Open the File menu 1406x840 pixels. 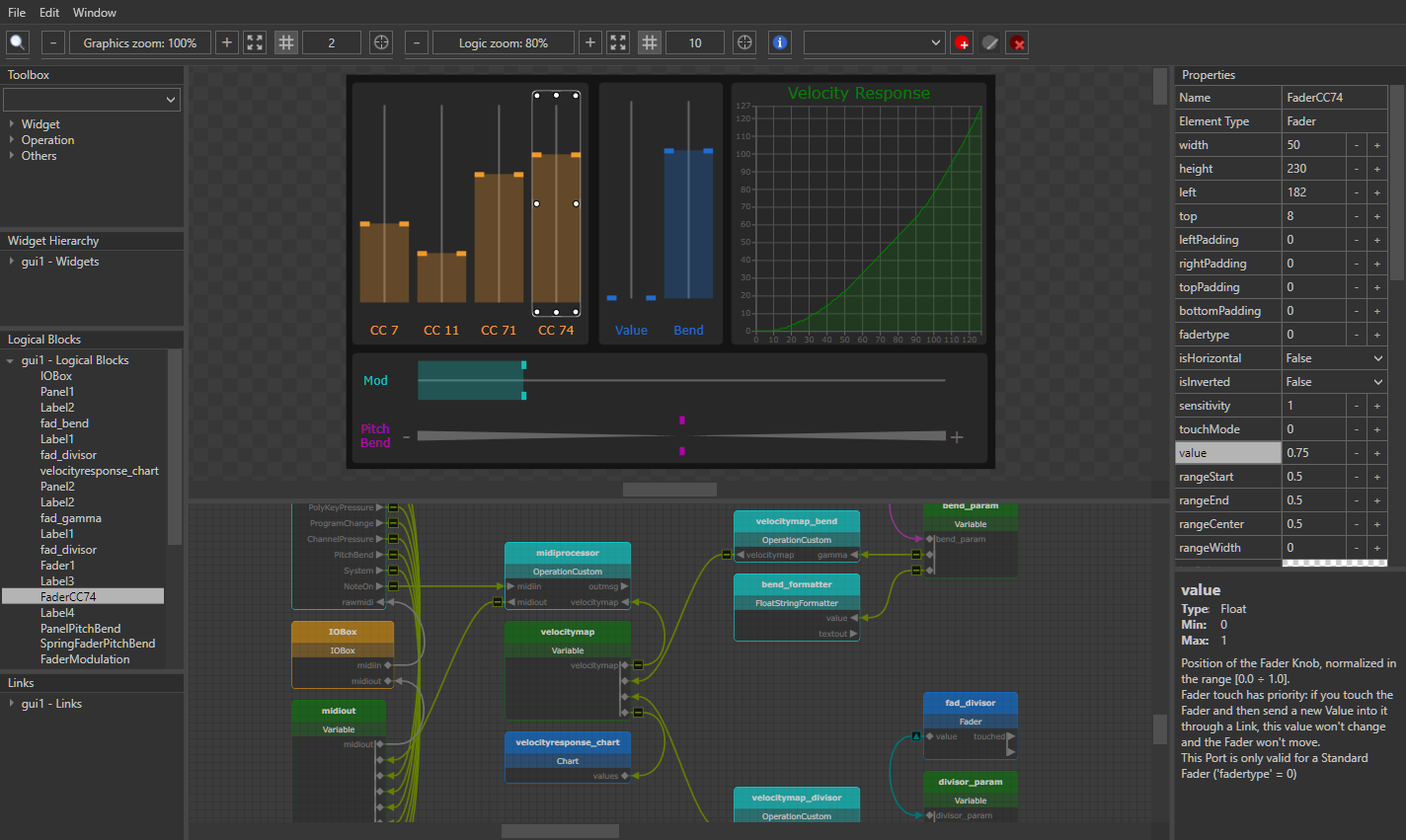16,12
